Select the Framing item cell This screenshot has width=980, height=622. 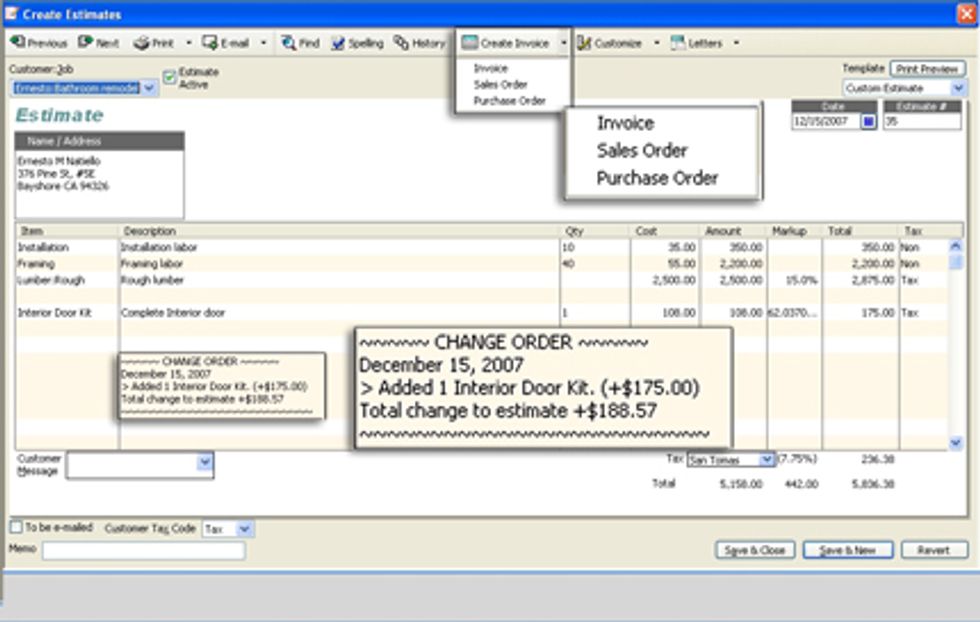click(x=67, y=264)
